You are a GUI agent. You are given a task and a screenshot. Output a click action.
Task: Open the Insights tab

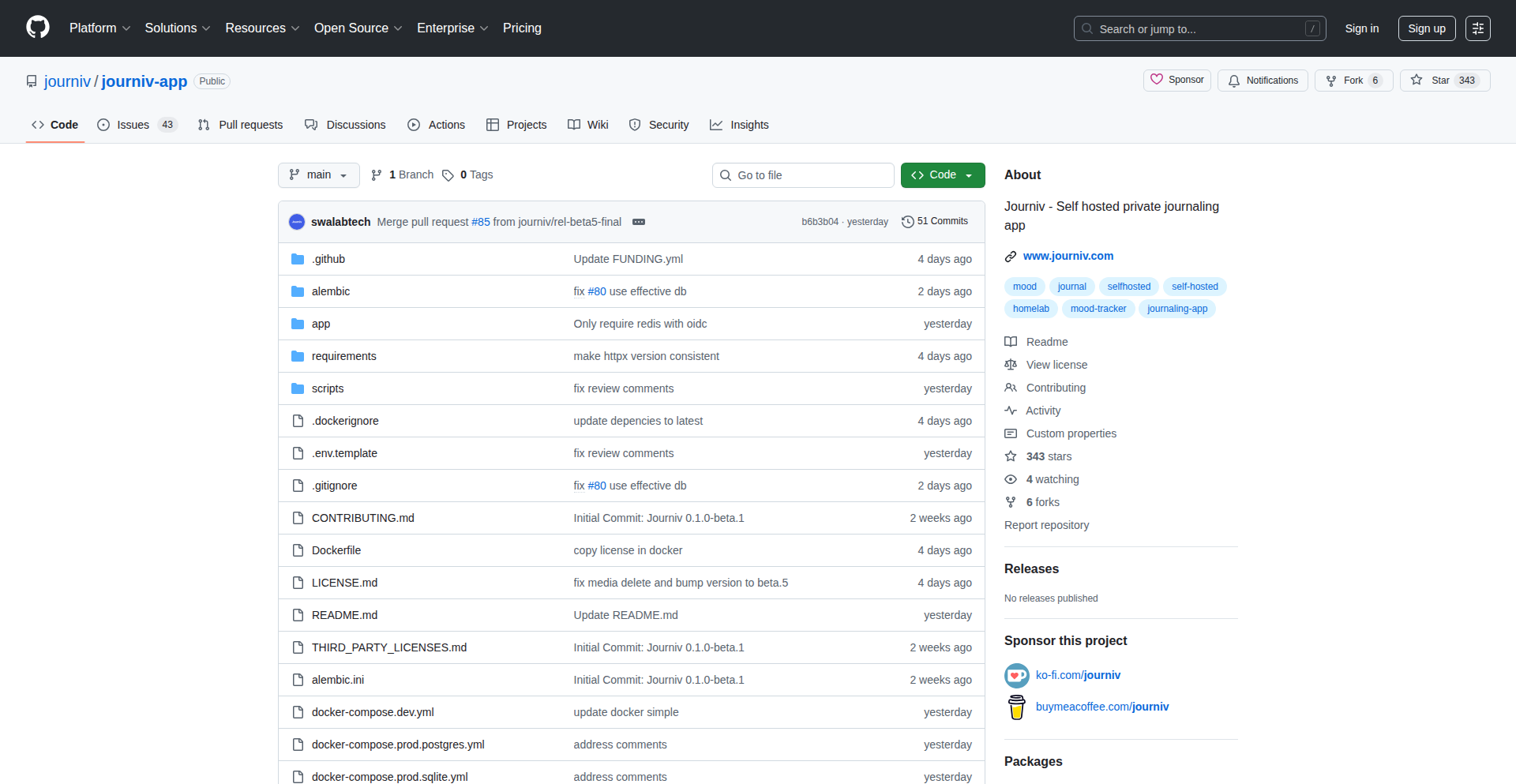pos(739,125)
